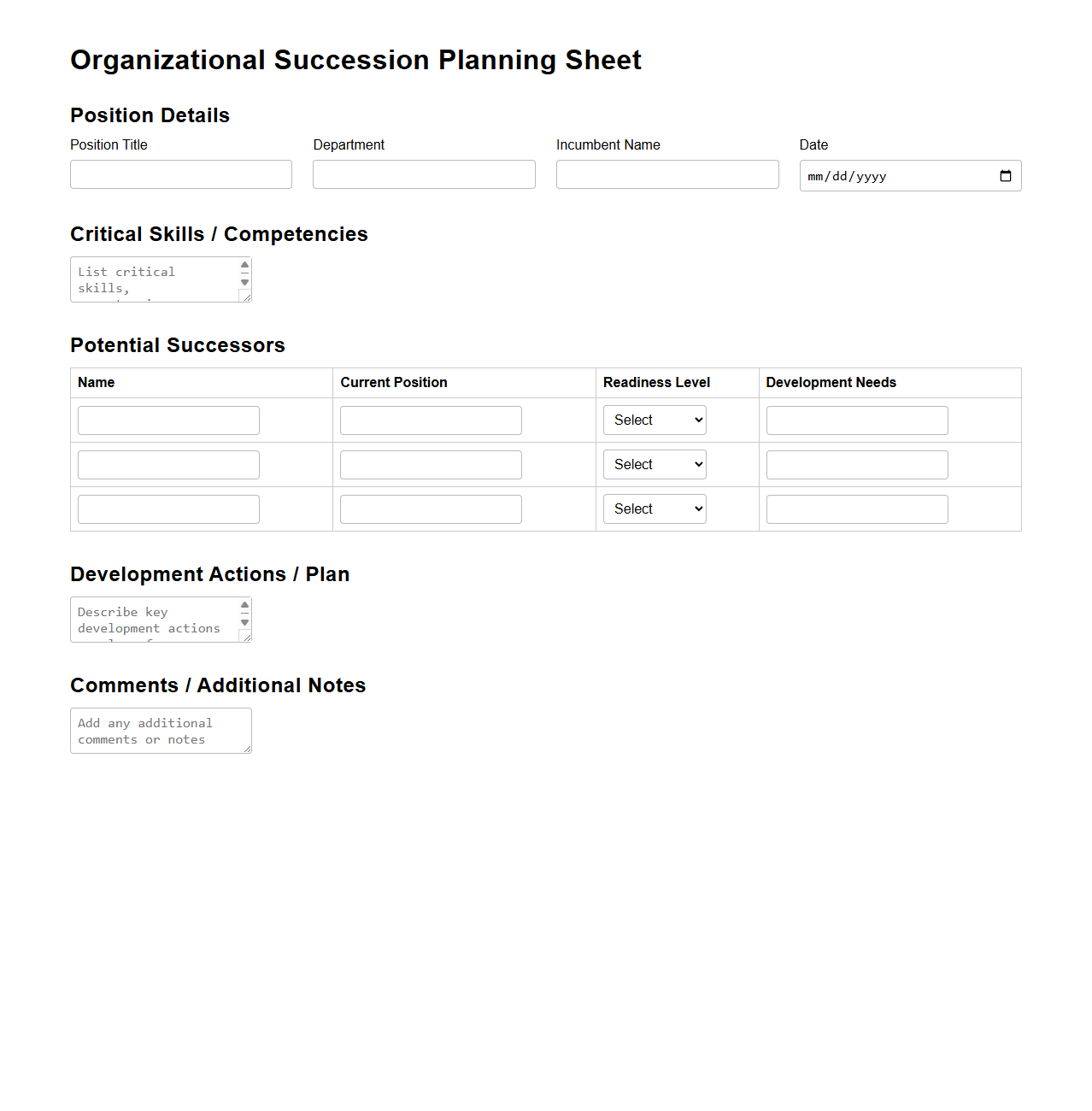The image size is (1092, 1111).
Task: Click the resize grip on Critical Skills textarea
Action: (x=248, y=298)
